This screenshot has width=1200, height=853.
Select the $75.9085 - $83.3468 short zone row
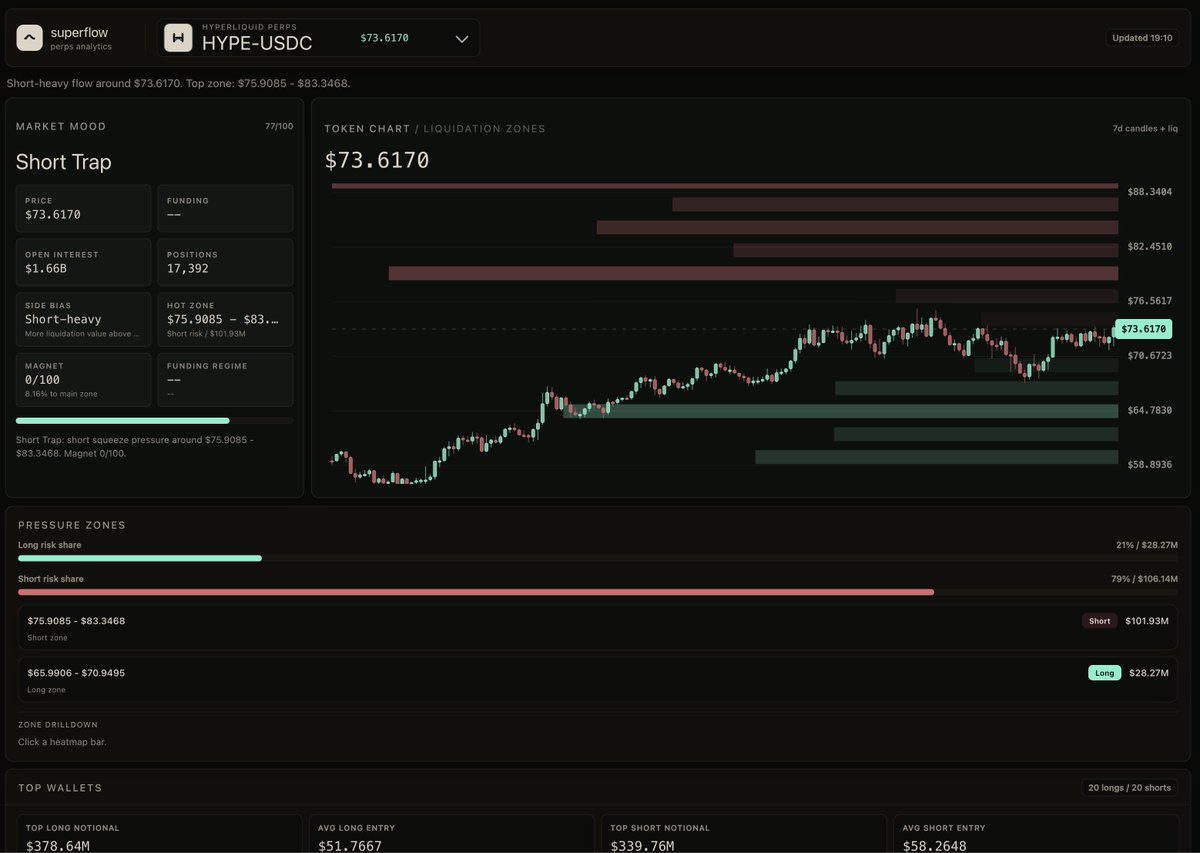pos(599,627)
